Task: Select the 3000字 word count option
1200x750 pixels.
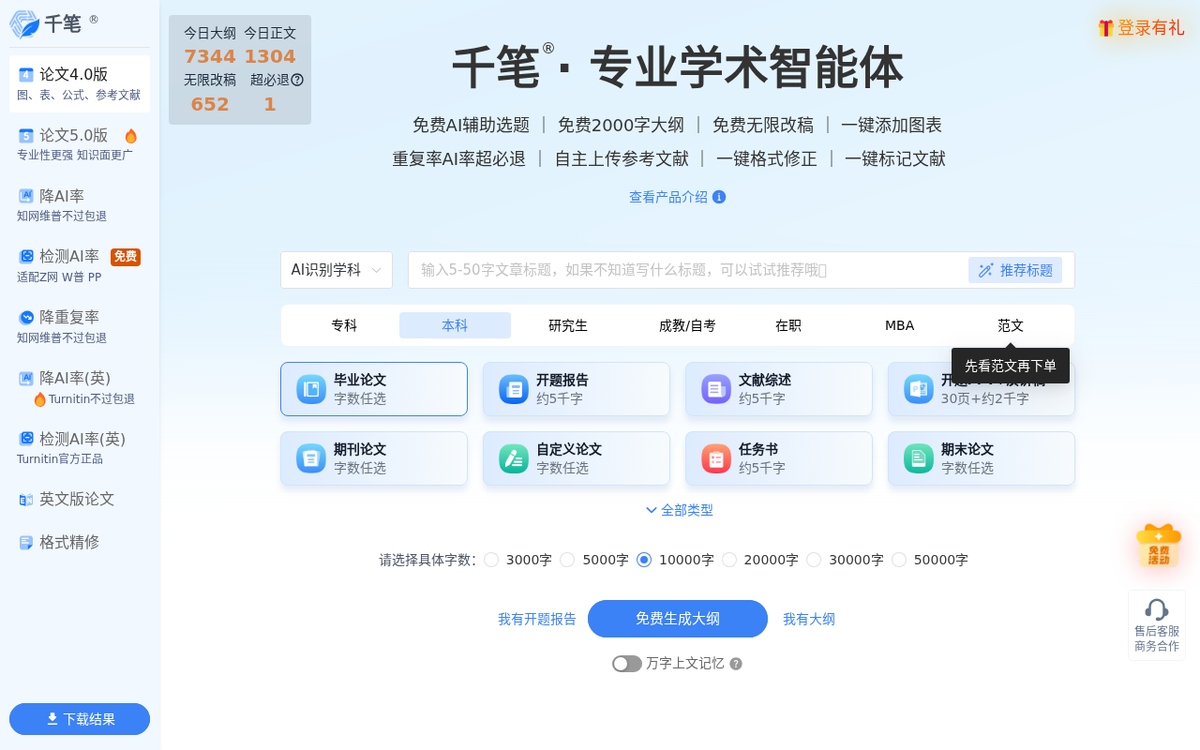Action: (491, 560)
